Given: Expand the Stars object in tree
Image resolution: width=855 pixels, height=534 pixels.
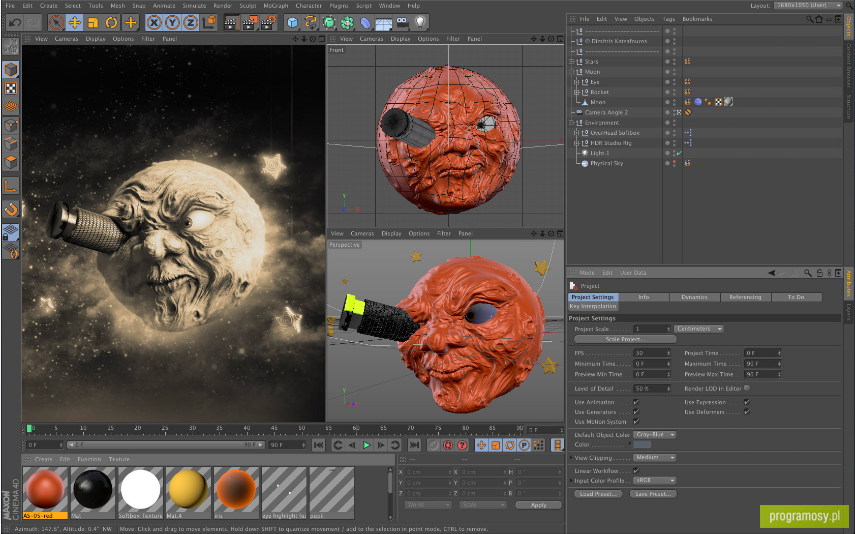Looking at the screenshot, I should click(572, 62).
